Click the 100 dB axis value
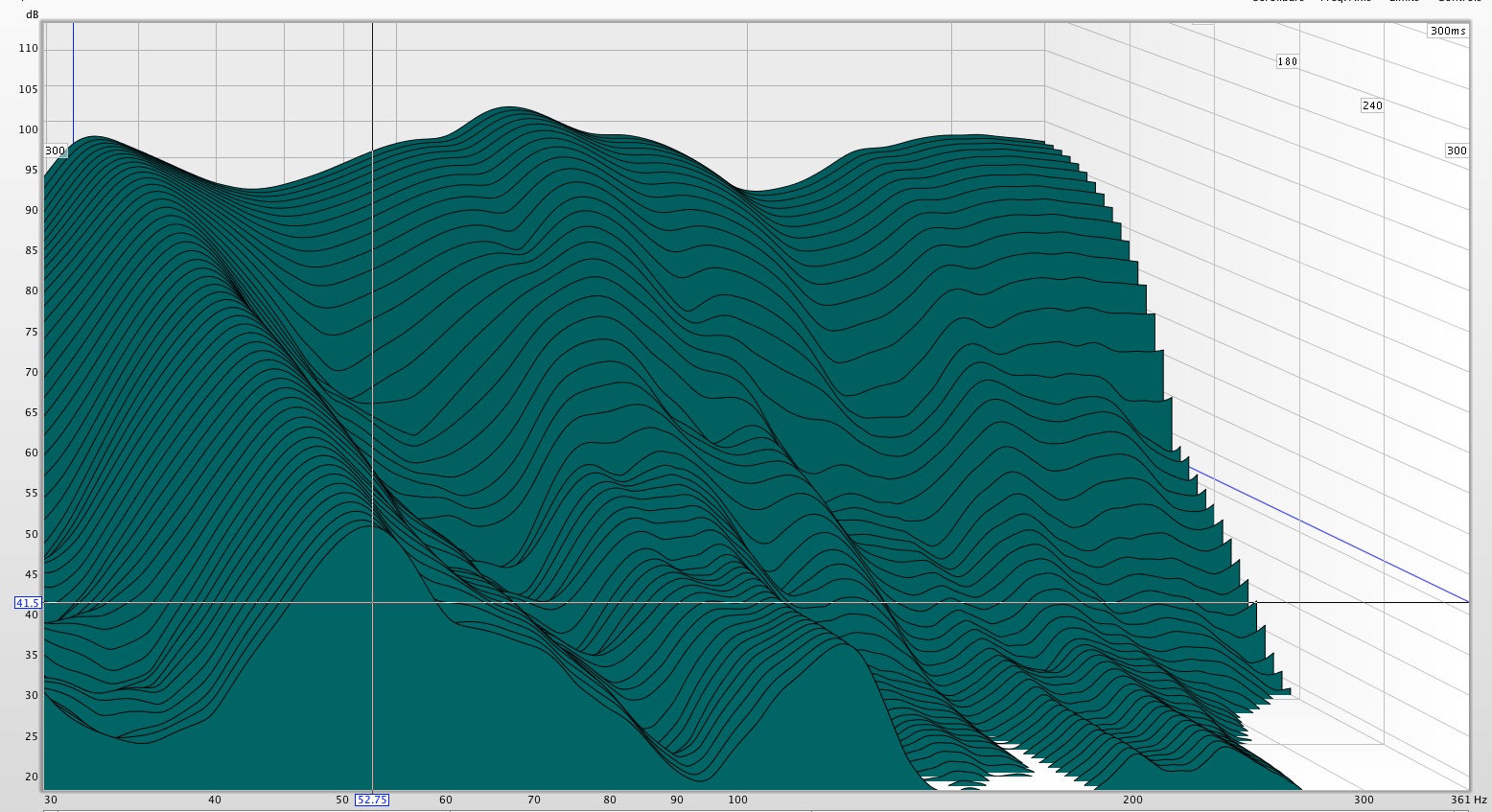 pyautogui.click(x=29, y=129)
